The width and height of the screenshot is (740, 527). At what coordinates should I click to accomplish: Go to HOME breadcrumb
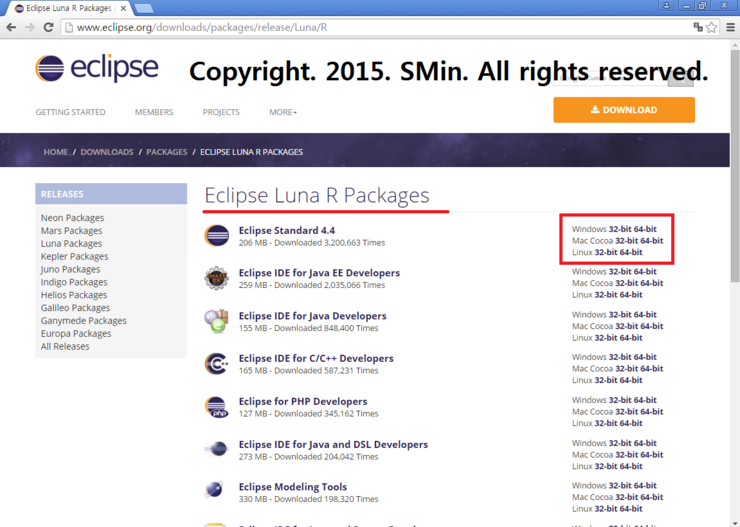tap(56, 152)
